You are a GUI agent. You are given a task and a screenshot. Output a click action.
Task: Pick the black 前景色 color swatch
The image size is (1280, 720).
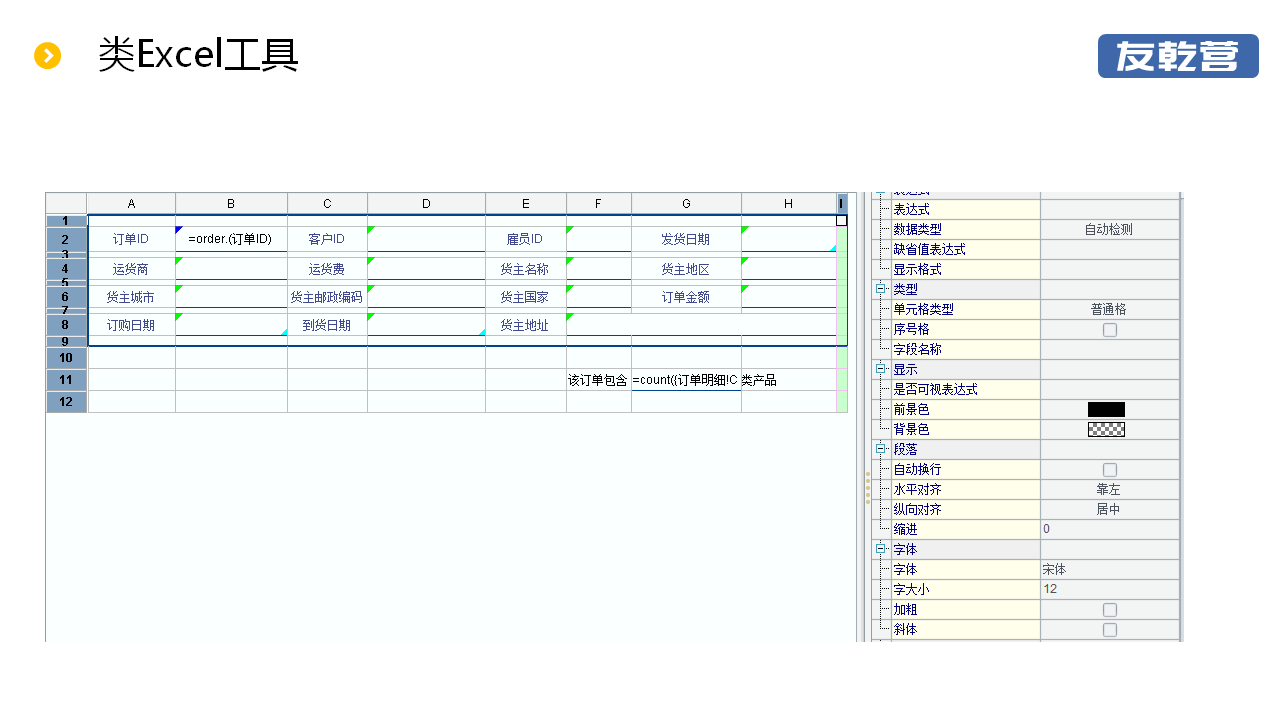click(1106, 410)
